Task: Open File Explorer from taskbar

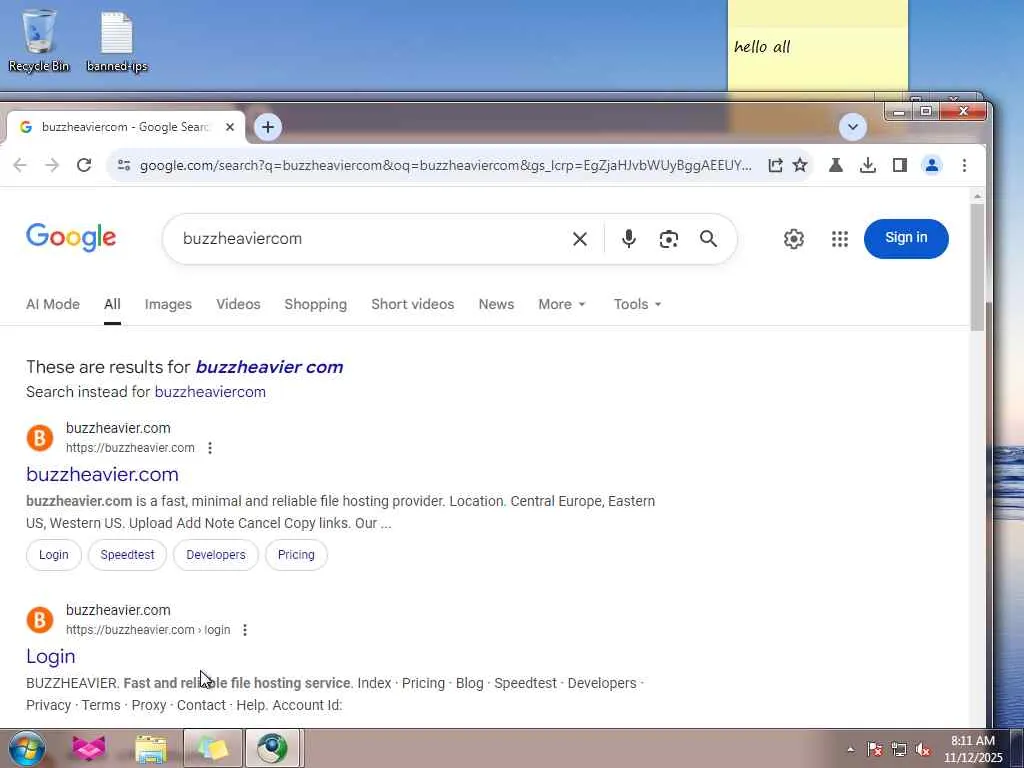Action: (151, 748)
